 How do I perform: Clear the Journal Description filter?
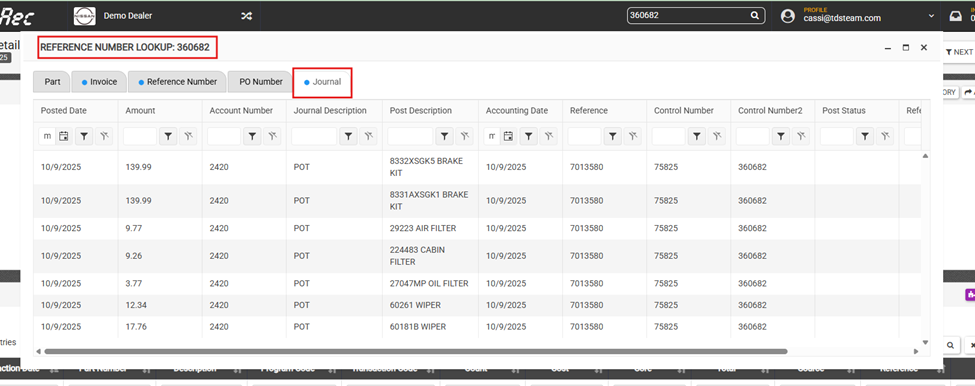368,136
